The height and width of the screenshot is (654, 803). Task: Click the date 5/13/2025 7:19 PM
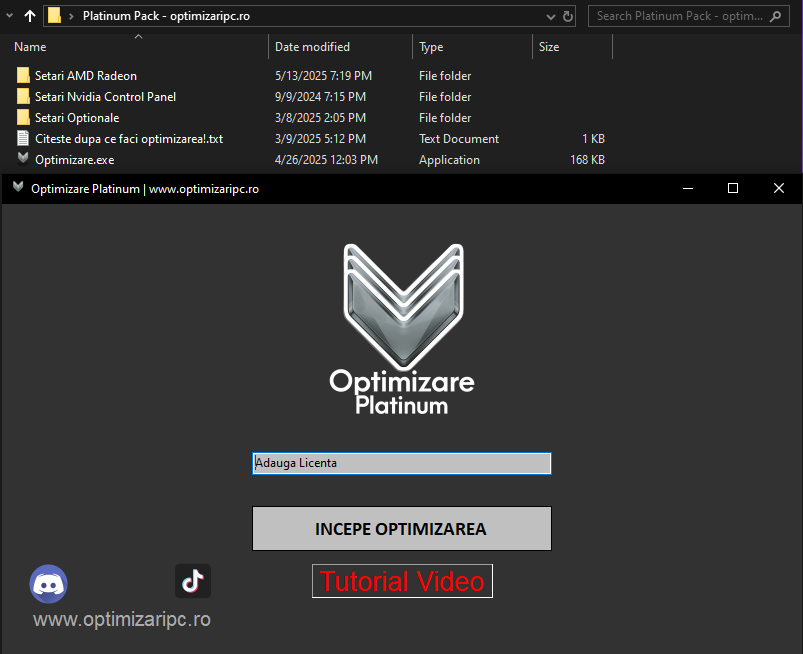point(323,76)
